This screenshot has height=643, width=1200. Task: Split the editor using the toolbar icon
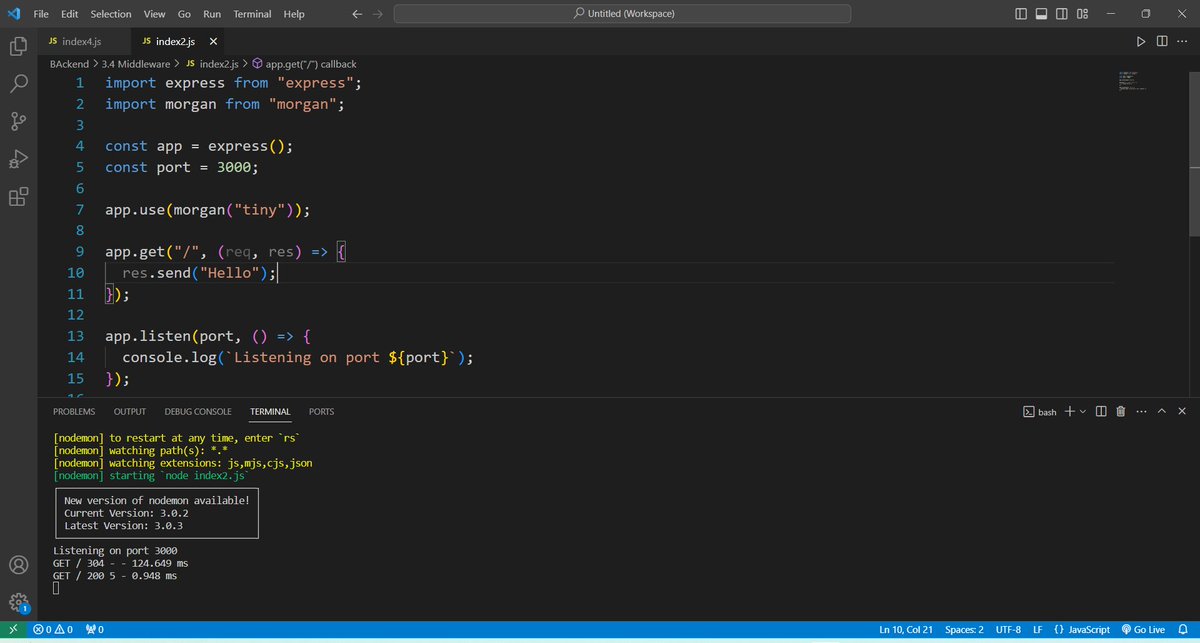[1161, 41]
